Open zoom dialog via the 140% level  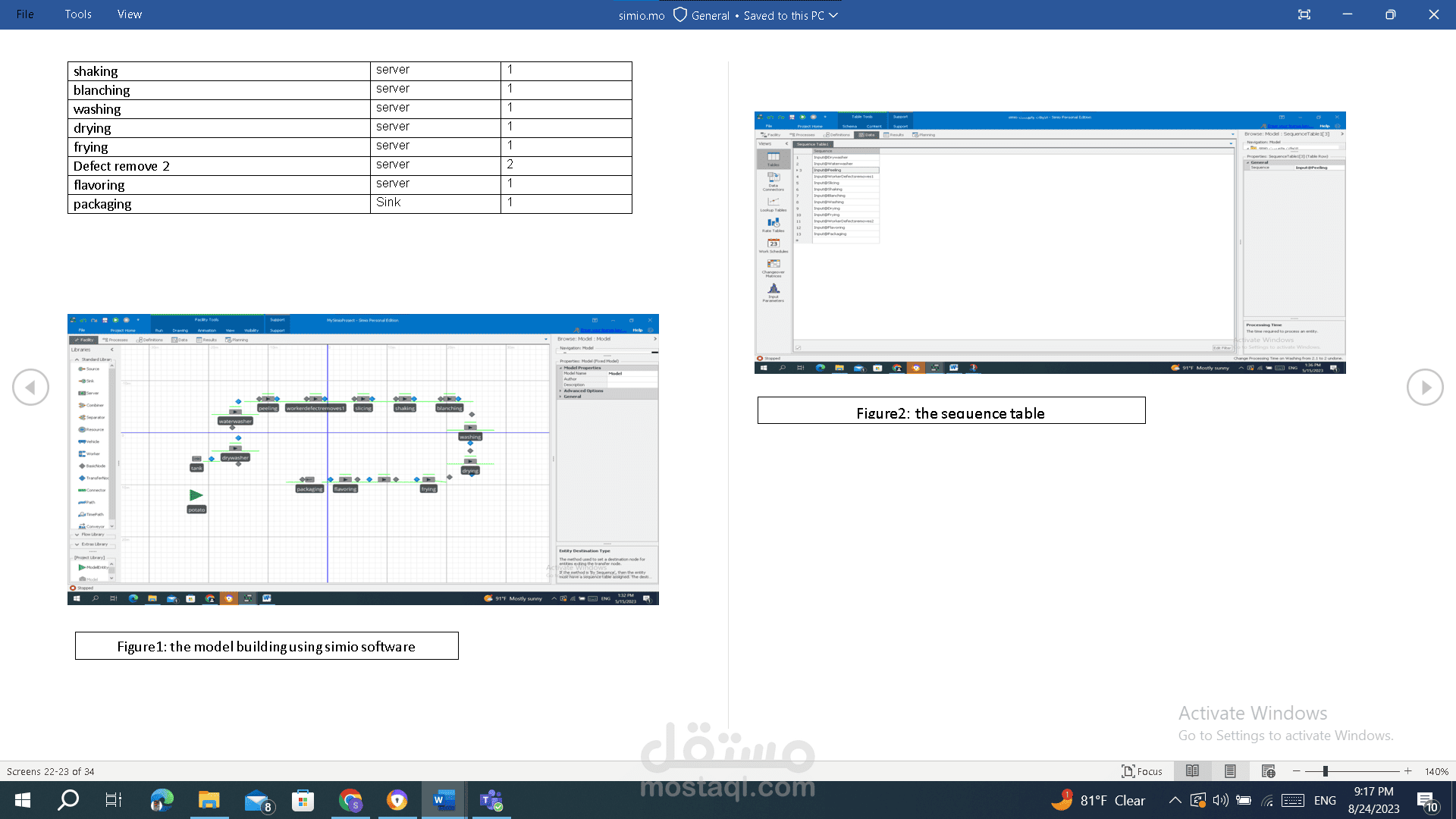point(1436,772)
